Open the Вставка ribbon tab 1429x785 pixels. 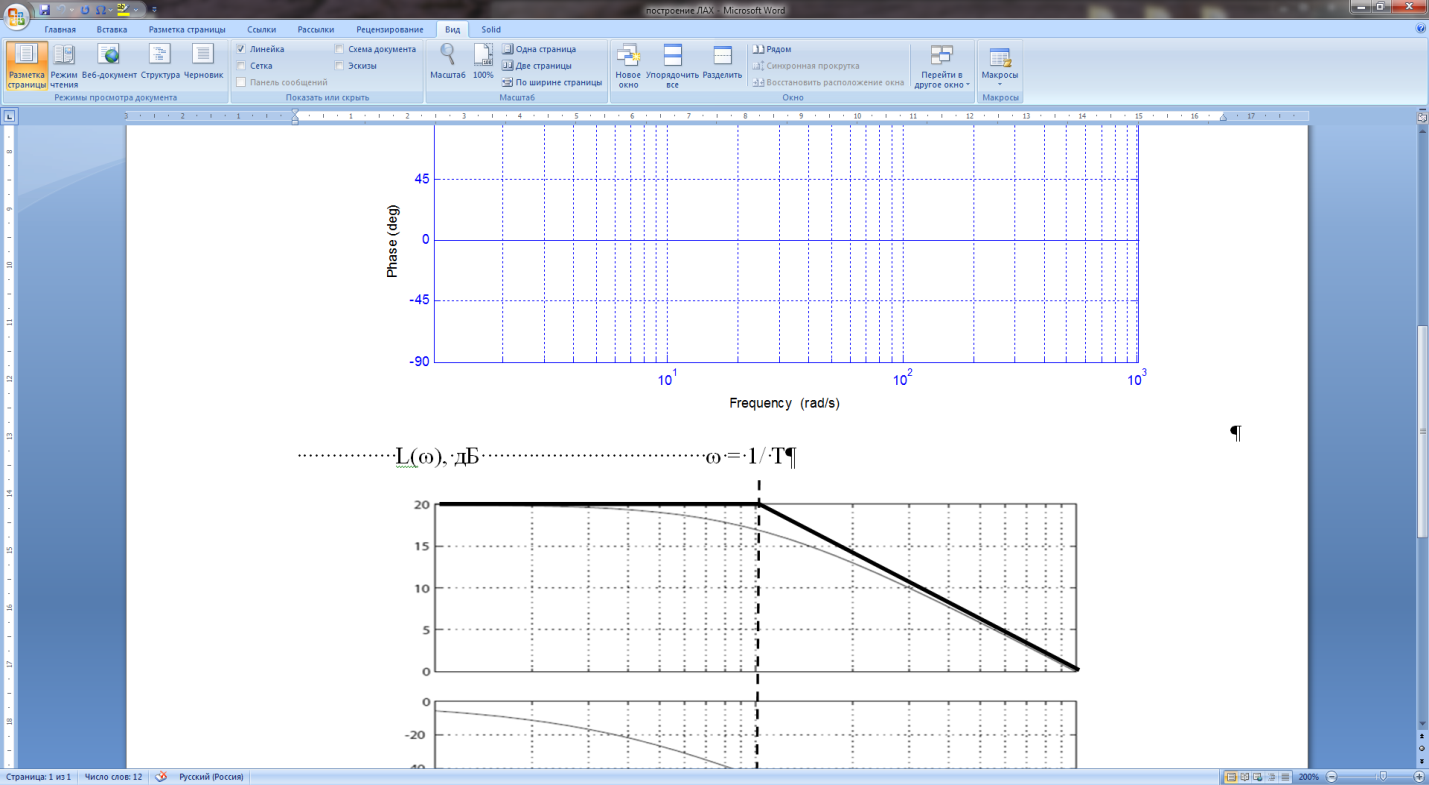coord(112,30)
